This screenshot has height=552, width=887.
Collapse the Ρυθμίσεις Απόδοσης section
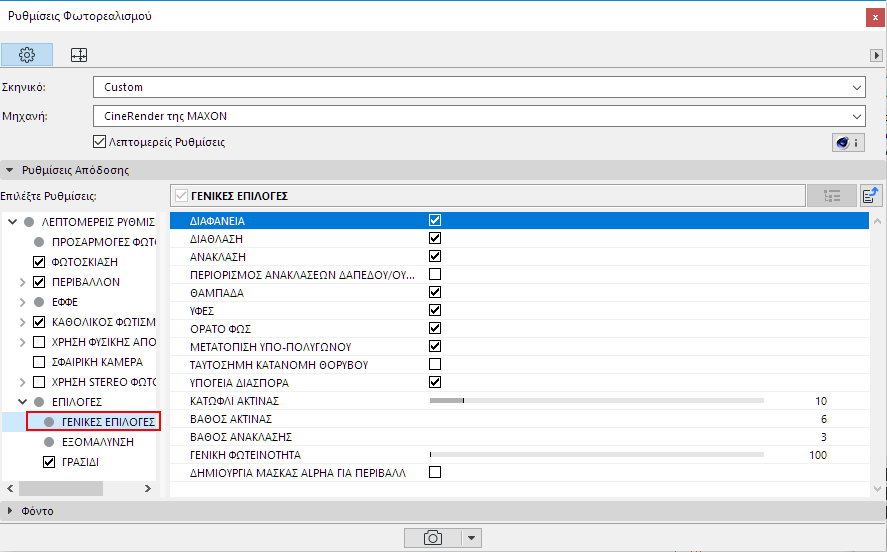pos(10,170)
